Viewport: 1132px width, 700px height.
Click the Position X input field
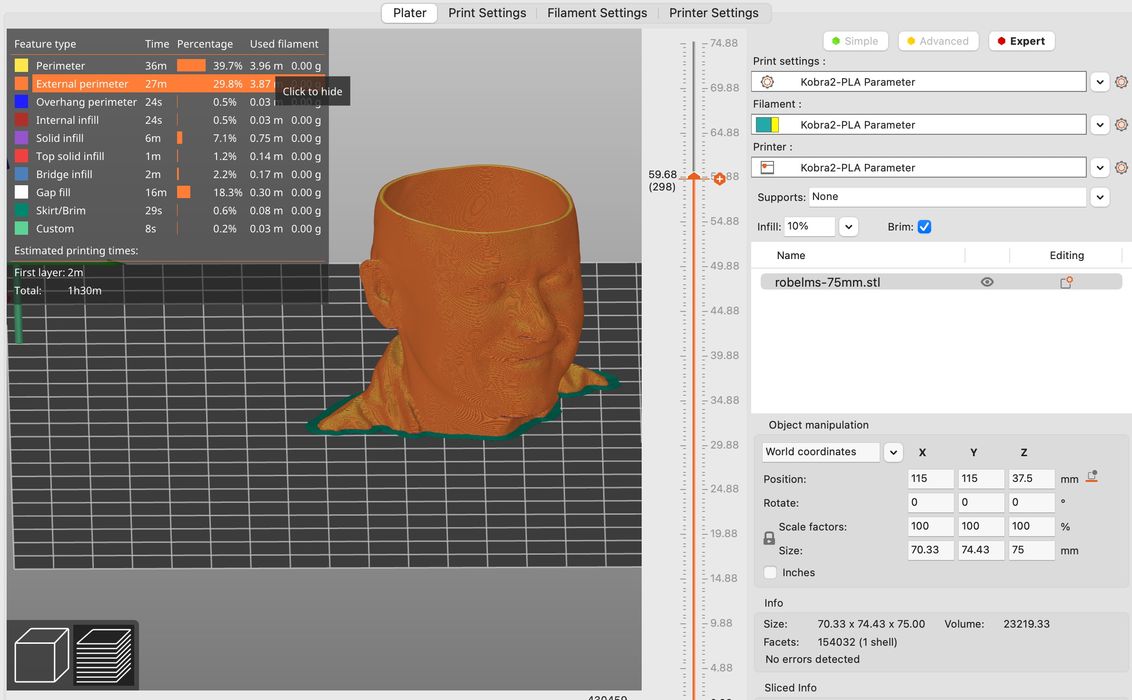point(931,478)
